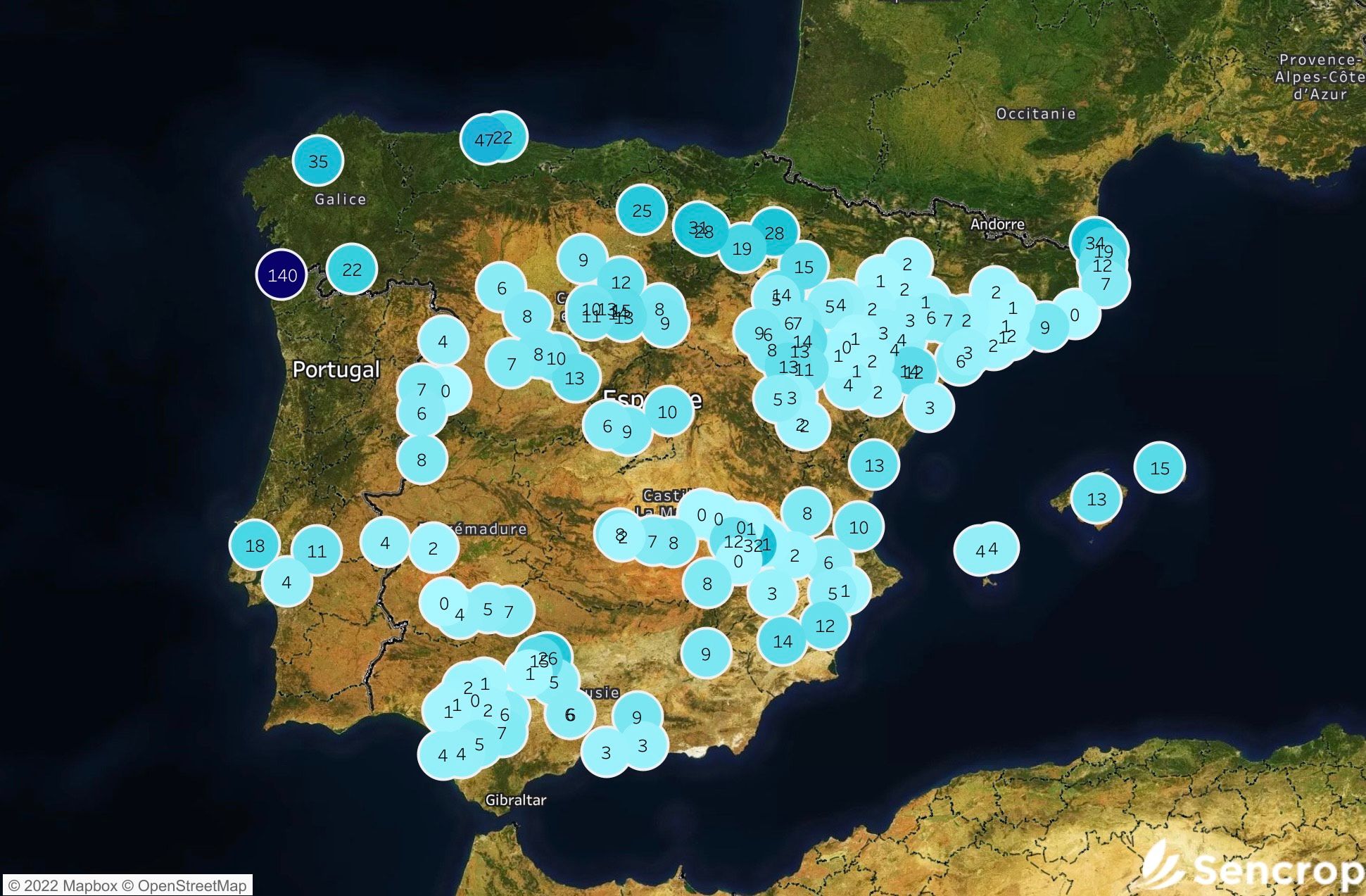
Task: Click the 19 marker near the Pyrenees
Action: tap(742, 248)
